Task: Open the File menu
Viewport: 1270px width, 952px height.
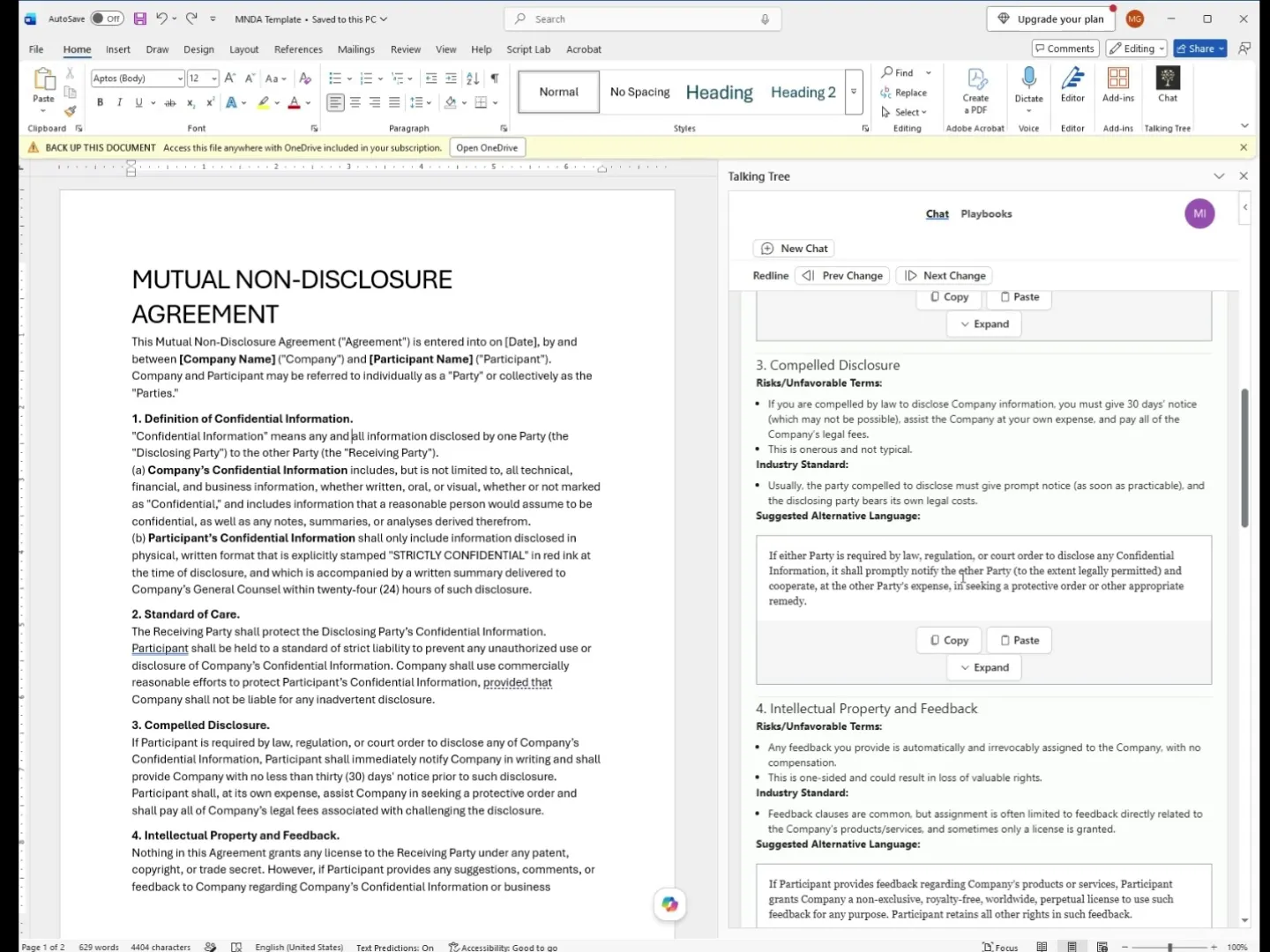Action: (x=36, y=49)
